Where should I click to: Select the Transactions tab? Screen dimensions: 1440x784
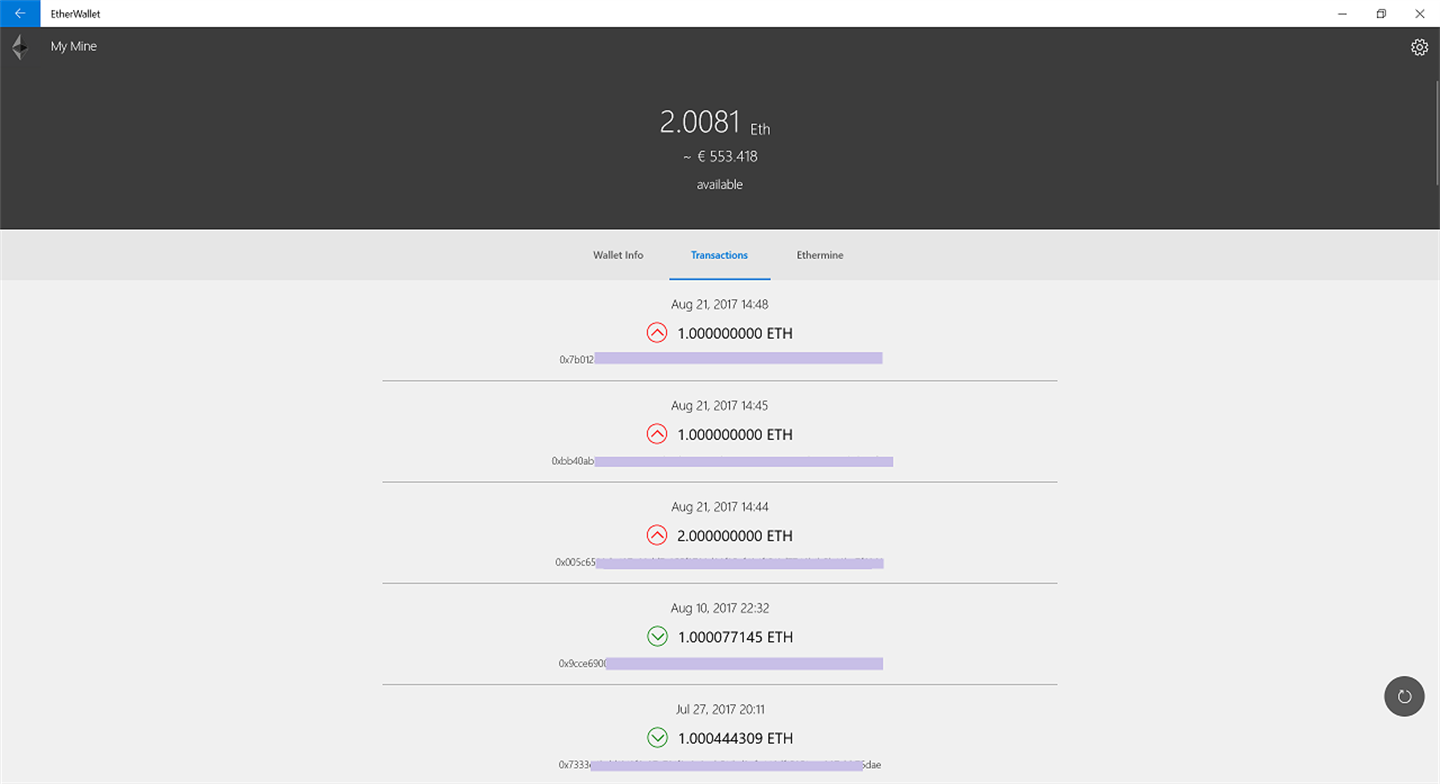719,255
